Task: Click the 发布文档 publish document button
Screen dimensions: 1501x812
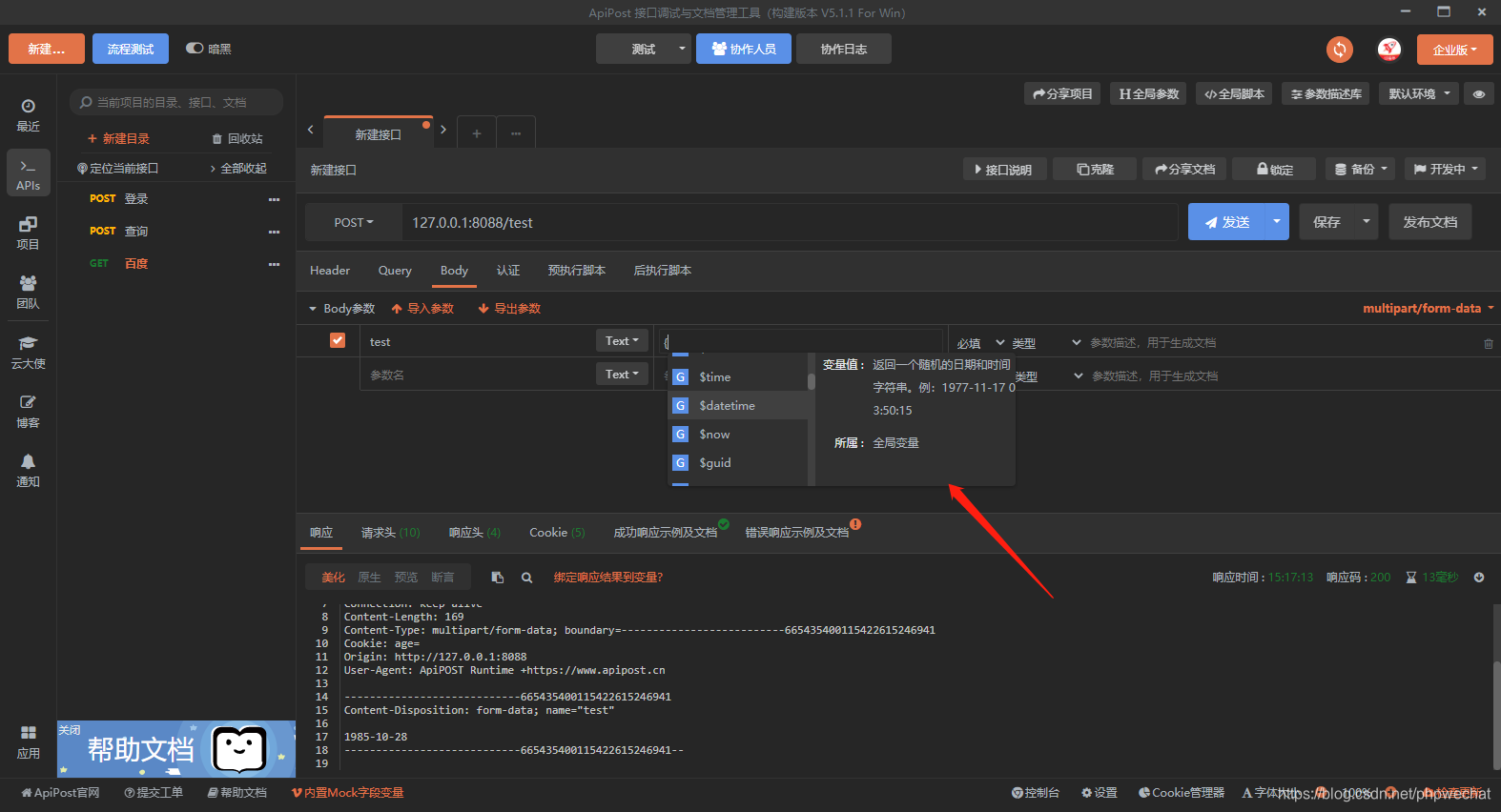Action: click(x=1429, y=221)
